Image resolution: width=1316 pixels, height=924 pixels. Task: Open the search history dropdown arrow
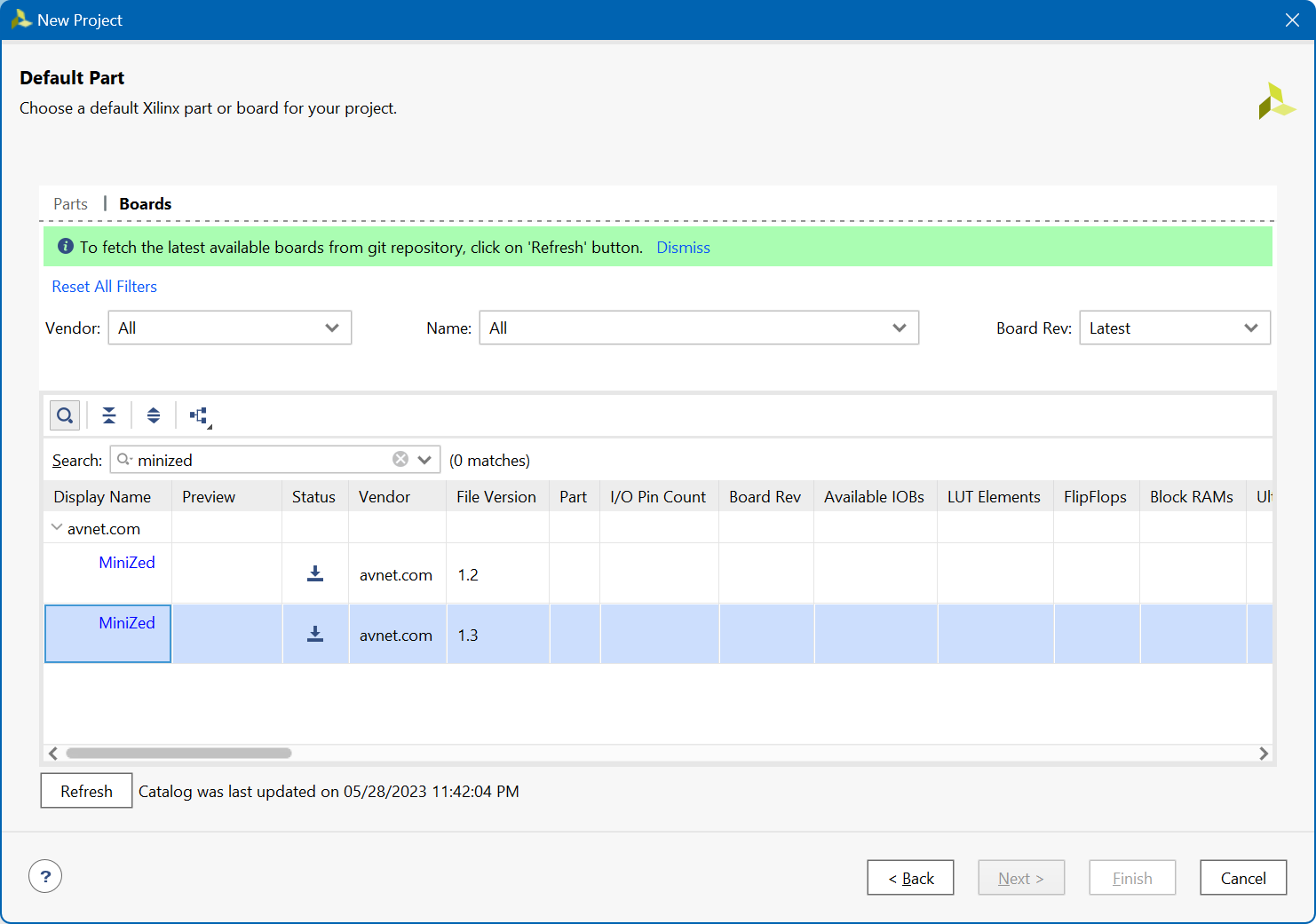point(424,460)
